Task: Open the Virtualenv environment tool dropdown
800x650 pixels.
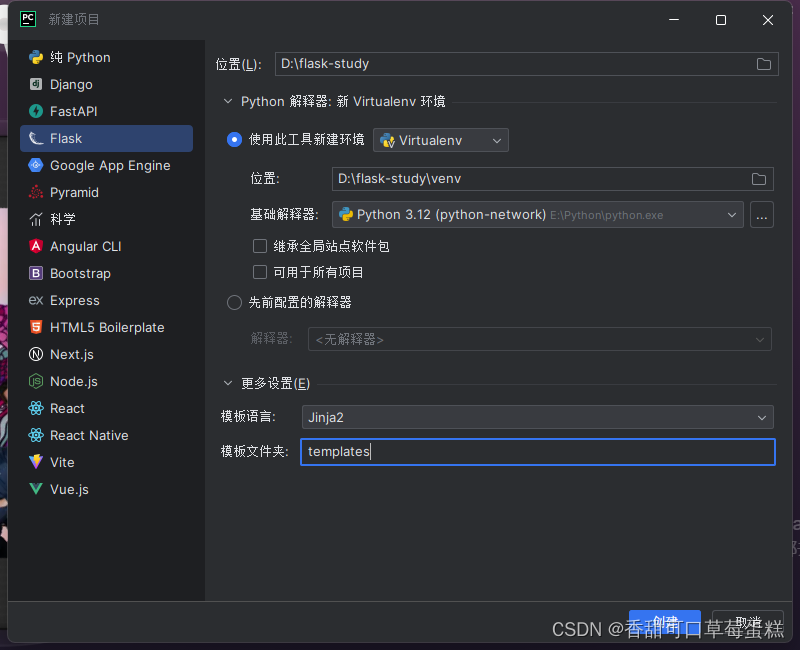Action: (441, 140)
